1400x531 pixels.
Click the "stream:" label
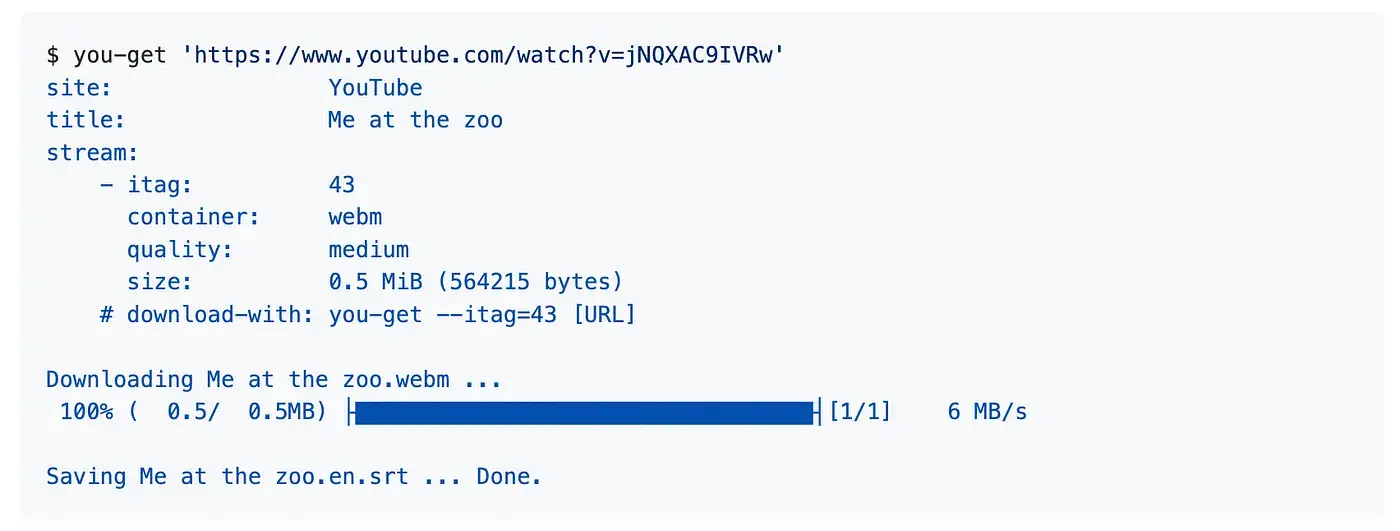click(92, 153)
